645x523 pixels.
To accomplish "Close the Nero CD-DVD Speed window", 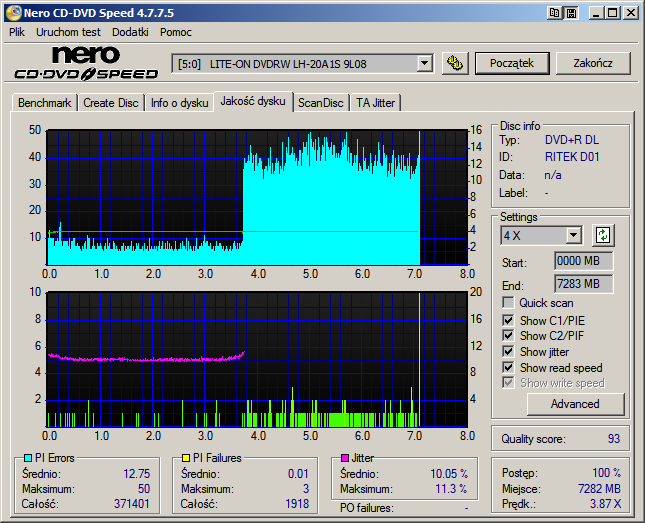I will 631,13.
